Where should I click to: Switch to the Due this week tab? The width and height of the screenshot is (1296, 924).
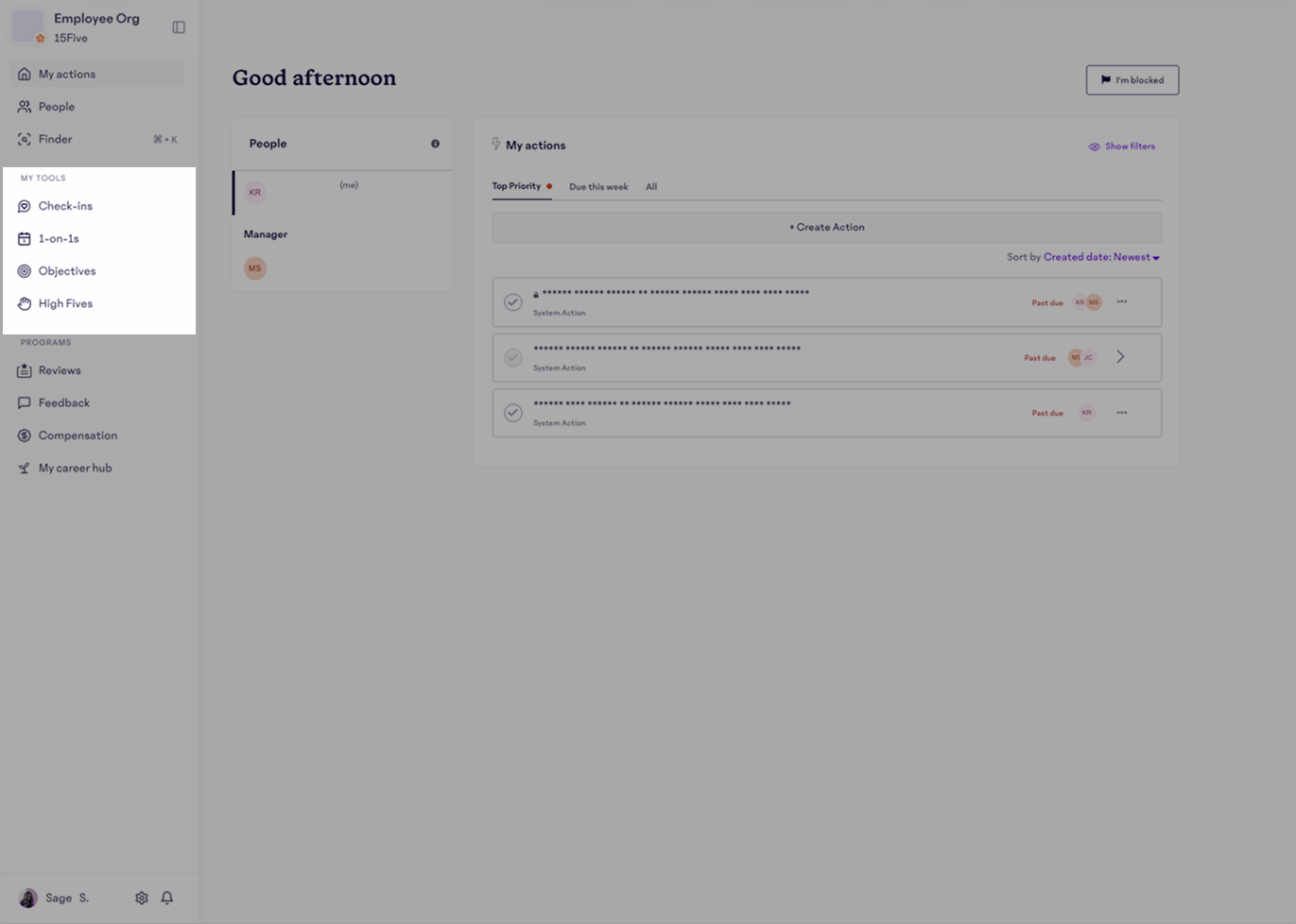[x=597, y=186]
